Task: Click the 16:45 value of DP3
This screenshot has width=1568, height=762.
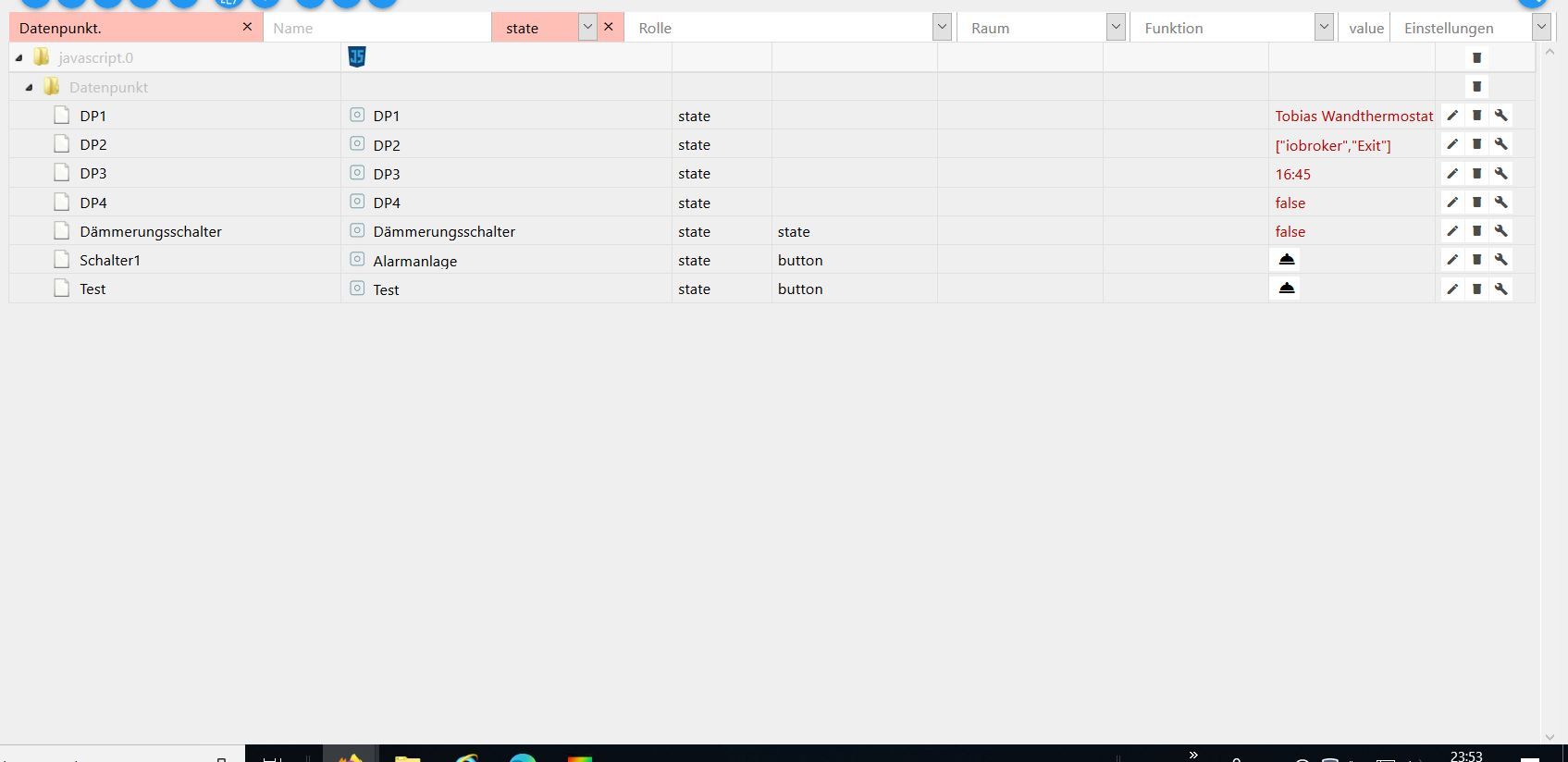Action: point(1292,174)
